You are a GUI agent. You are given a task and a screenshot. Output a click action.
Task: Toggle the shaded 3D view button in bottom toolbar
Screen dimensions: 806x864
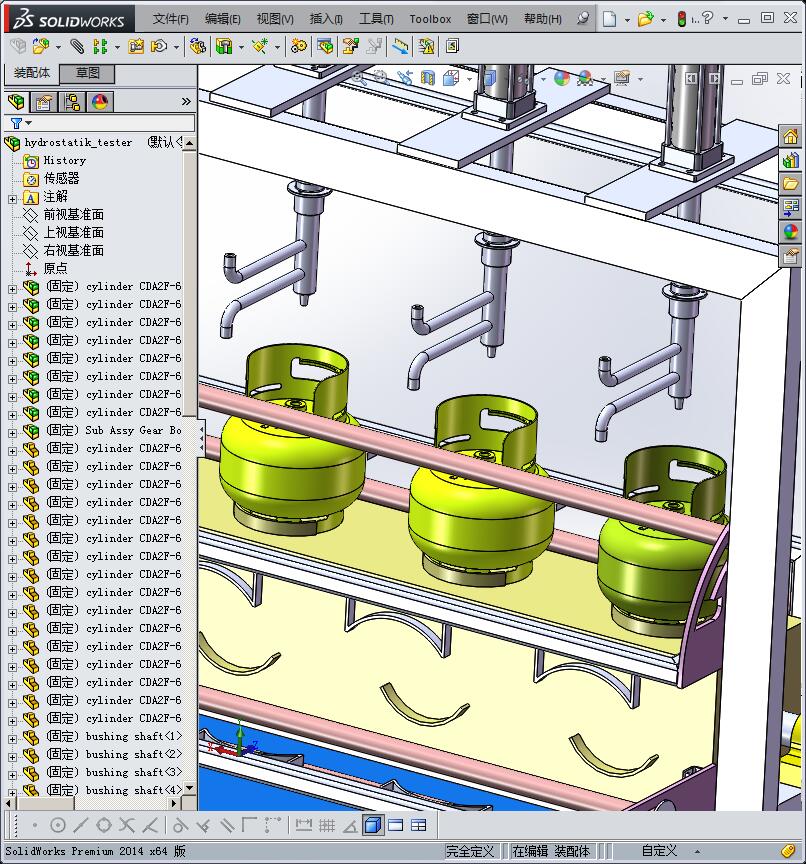372,825
